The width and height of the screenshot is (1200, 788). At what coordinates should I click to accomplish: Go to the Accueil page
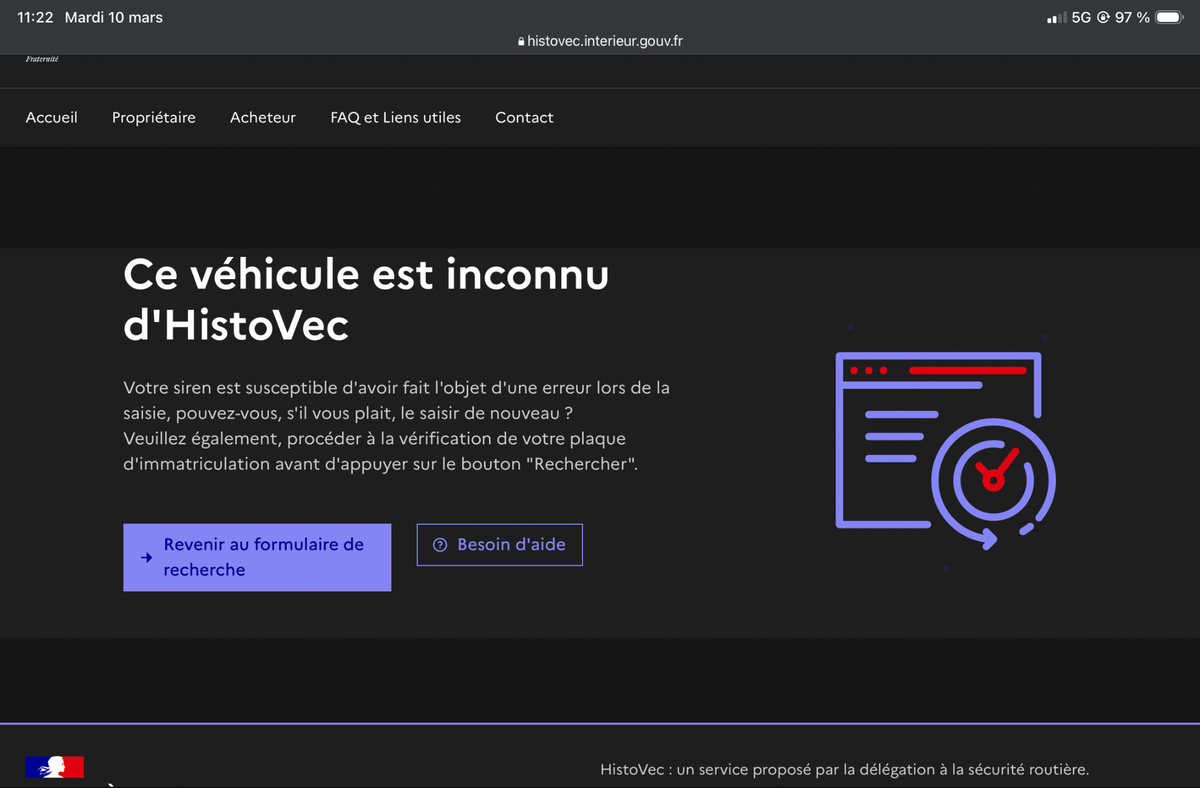(52, 117)
